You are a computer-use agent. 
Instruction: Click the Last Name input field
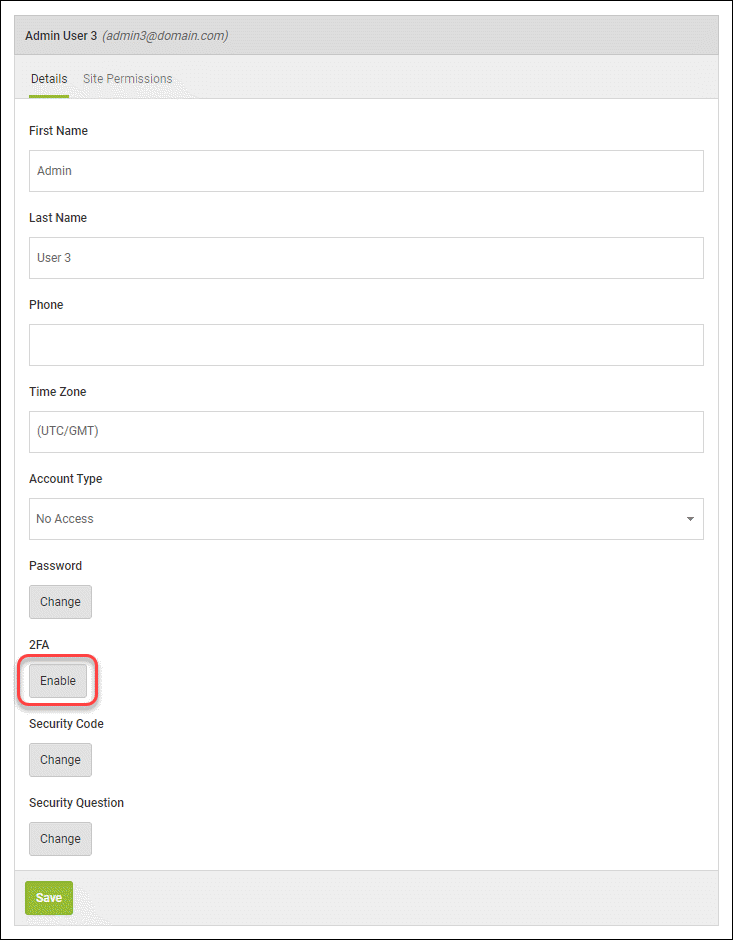click(366, 258)
